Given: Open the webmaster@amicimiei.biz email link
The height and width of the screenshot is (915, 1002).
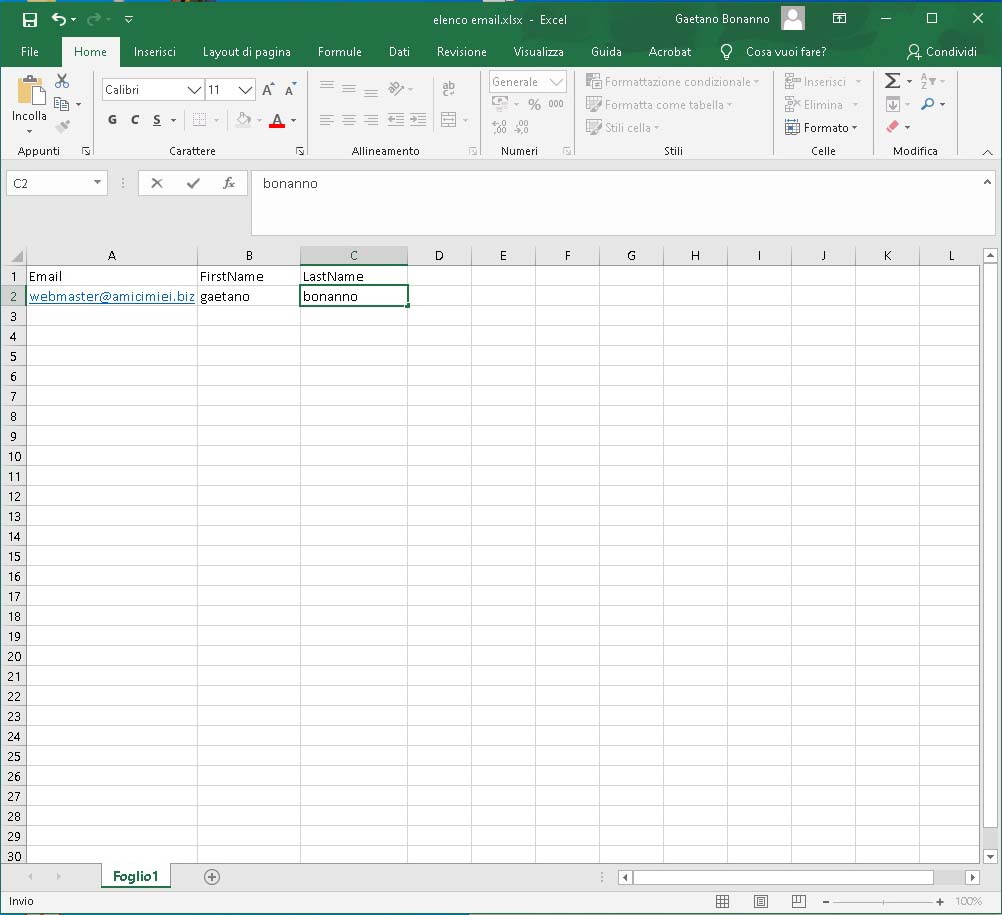Looking at the screenshot, I should [x=112, y=296].
